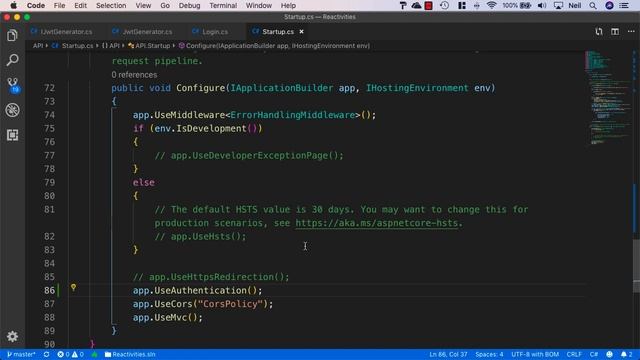Open the View menu
The width and height of the screenshot is (640, 360).
143,5
